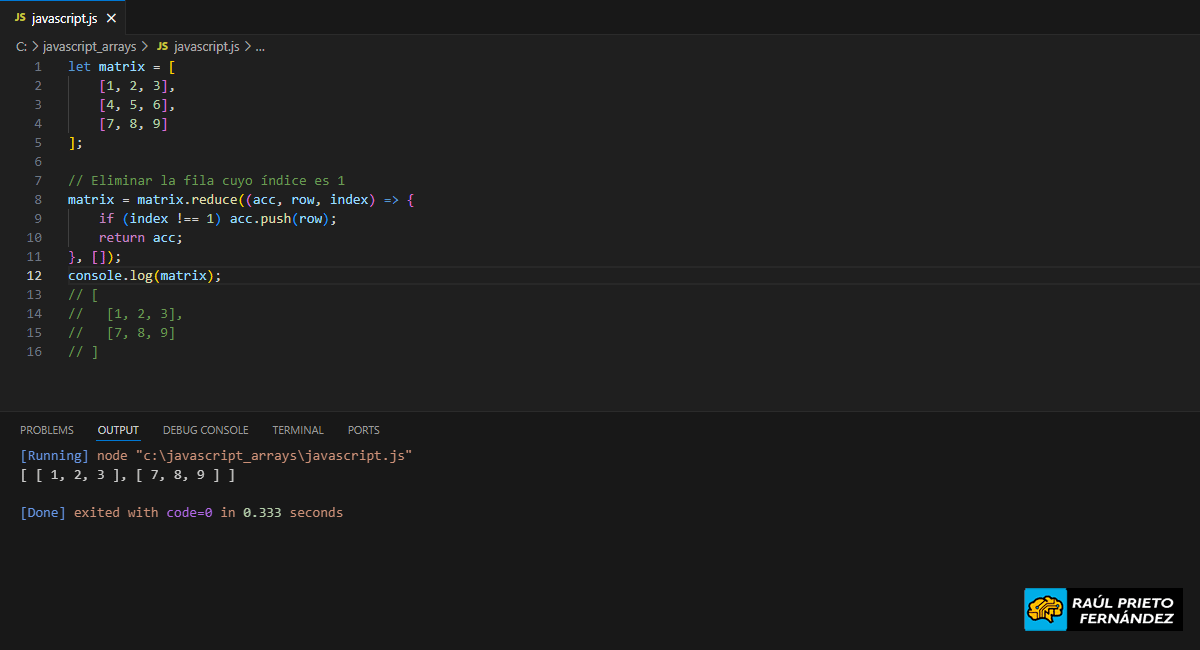1200x650 pixels.
Task: Switch to the PORTS panel tab
Action: click(364, 430)
